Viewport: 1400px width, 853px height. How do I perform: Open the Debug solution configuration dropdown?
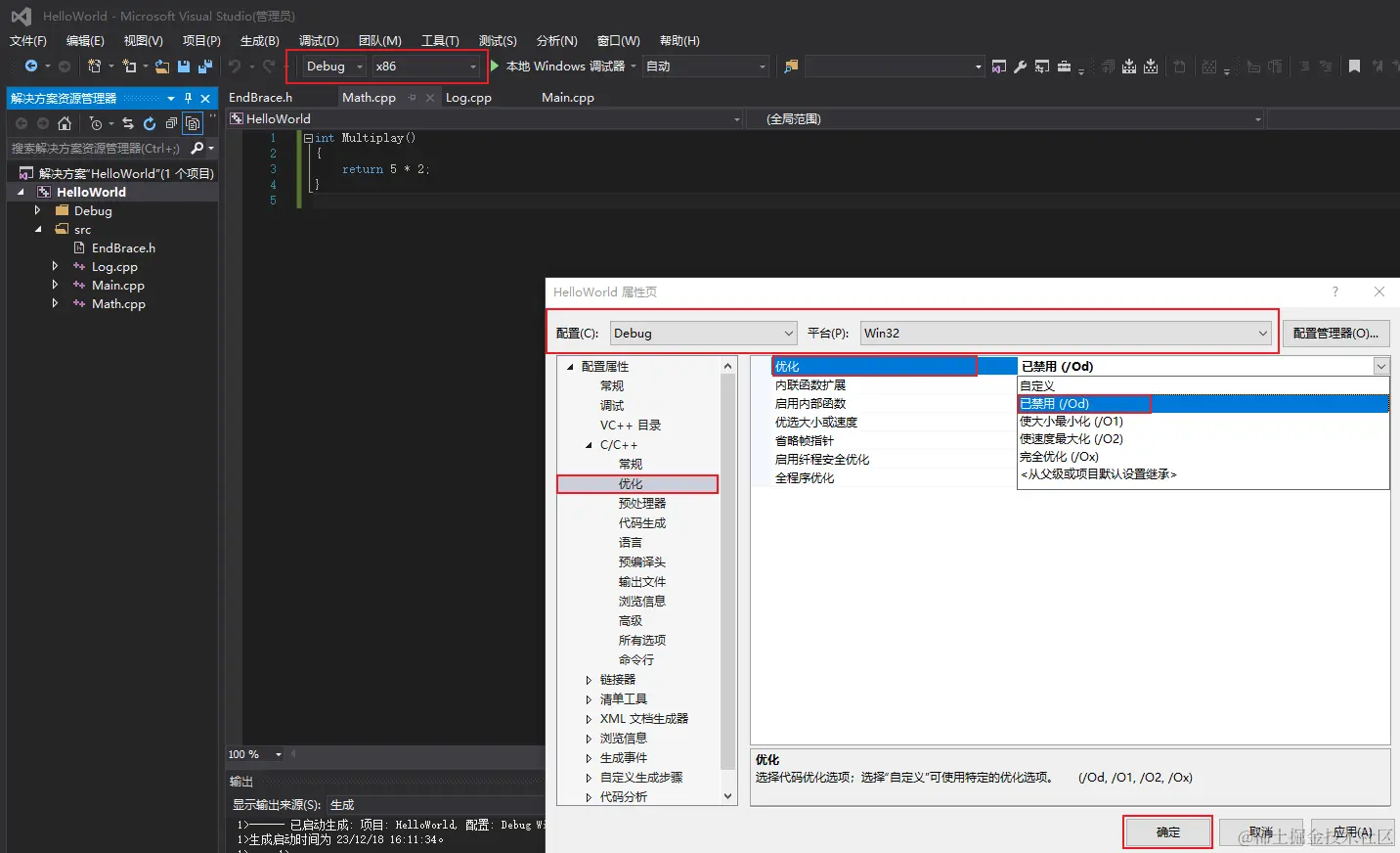[334, 67]
